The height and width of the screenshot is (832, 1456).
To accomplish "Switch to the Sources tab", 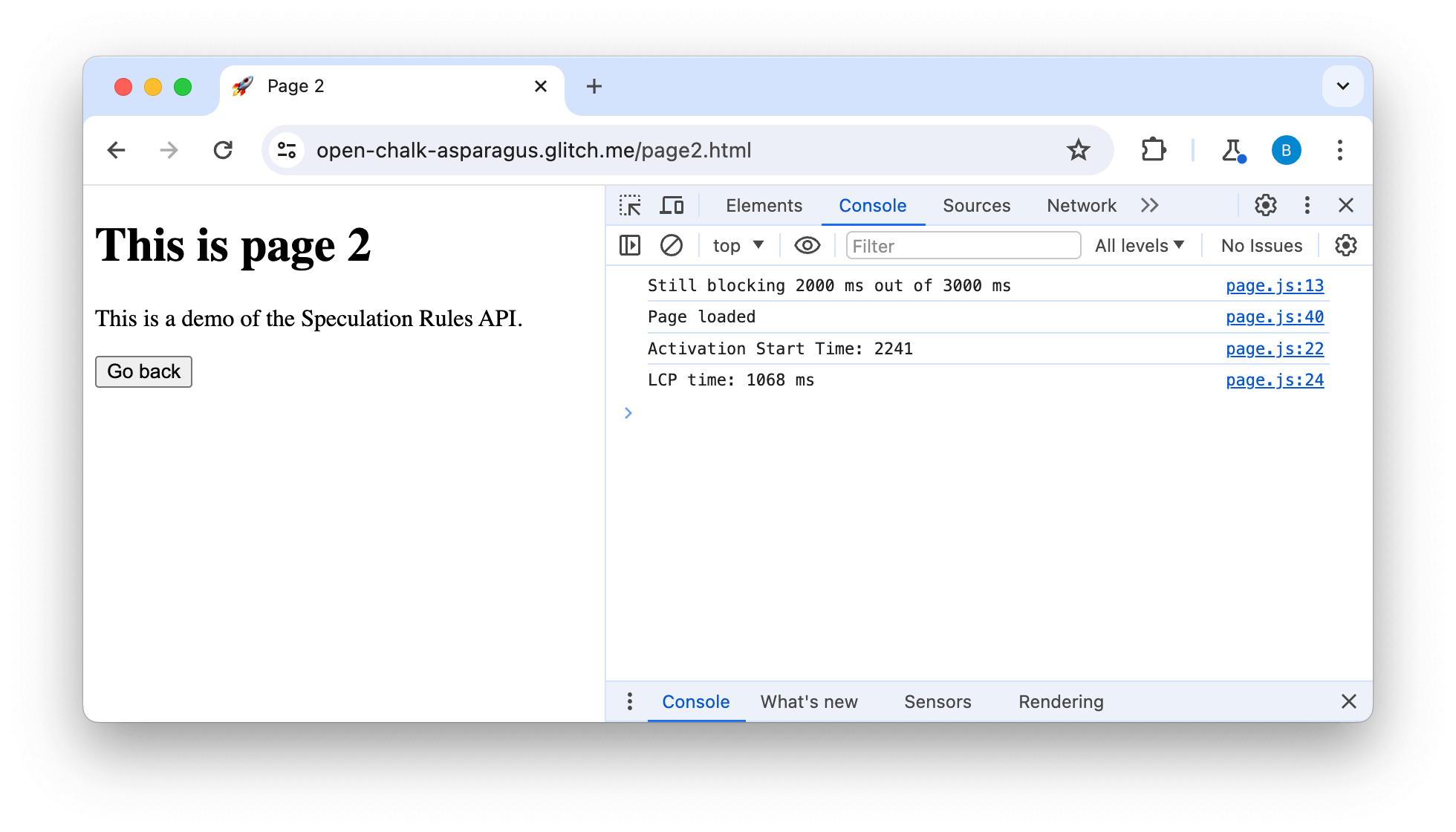I will 975,205.
